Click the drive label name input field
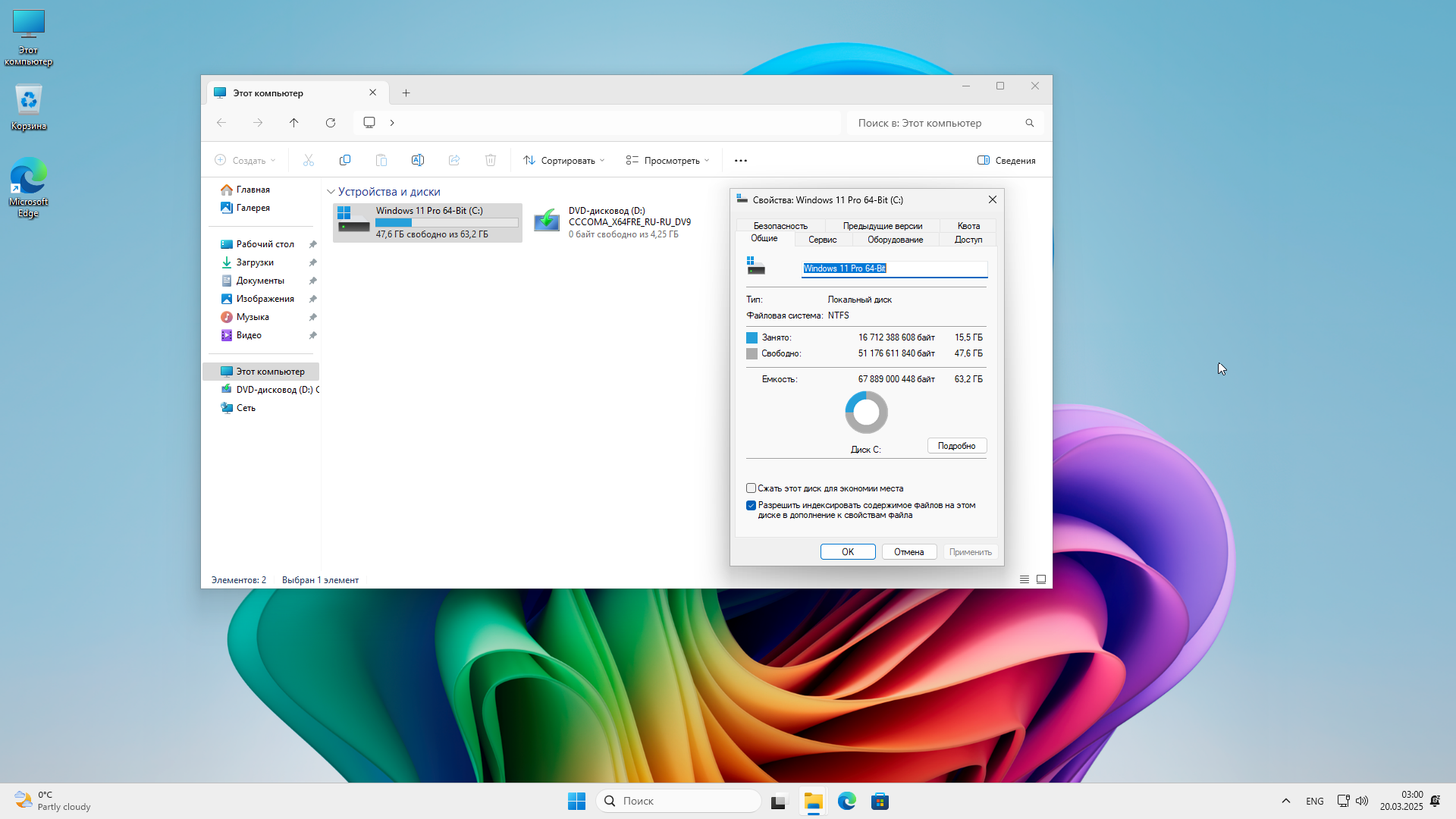This screenshot has width=1456, height=819. 895,268
